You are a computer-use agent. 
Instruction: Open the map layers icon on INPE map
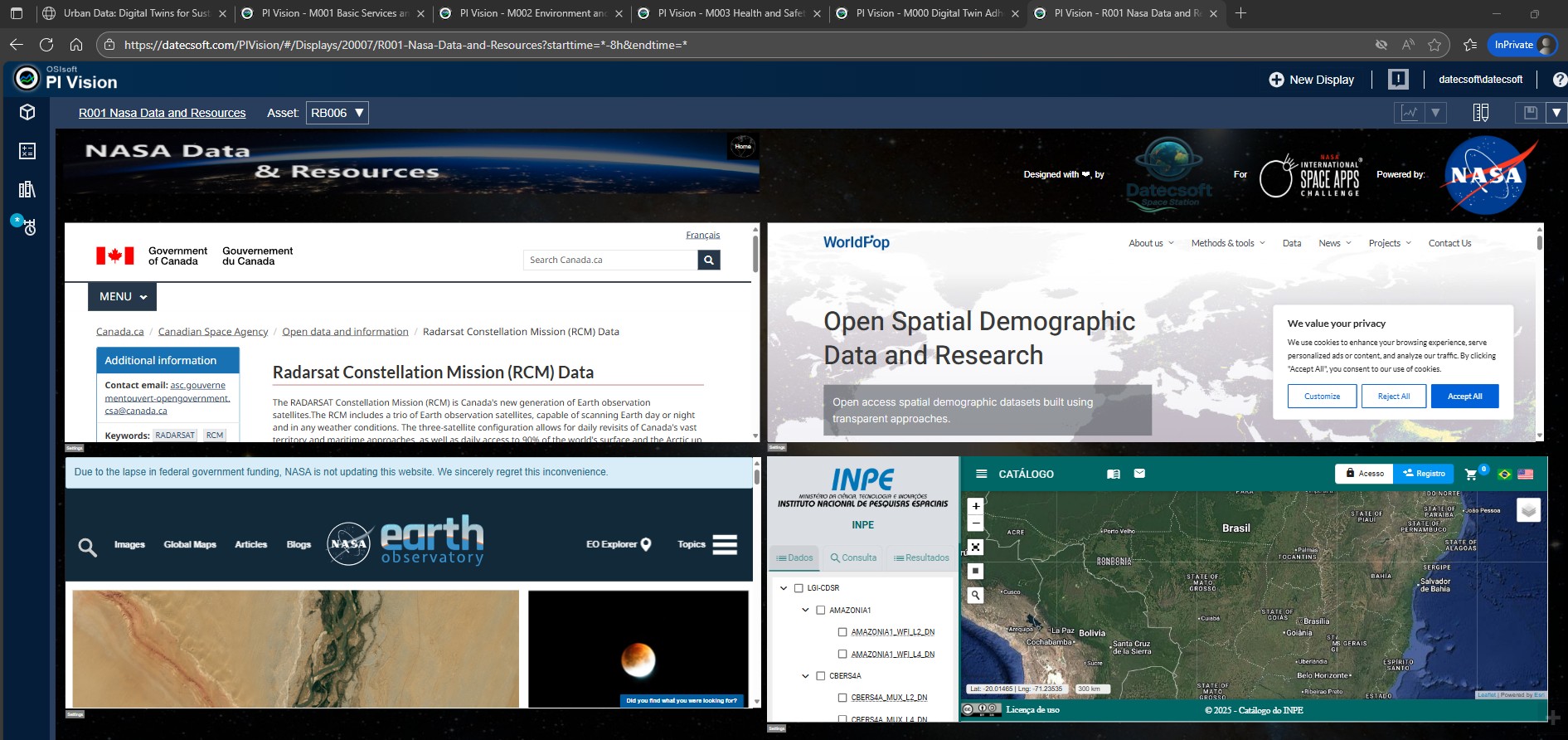(x=1528, y=509)
